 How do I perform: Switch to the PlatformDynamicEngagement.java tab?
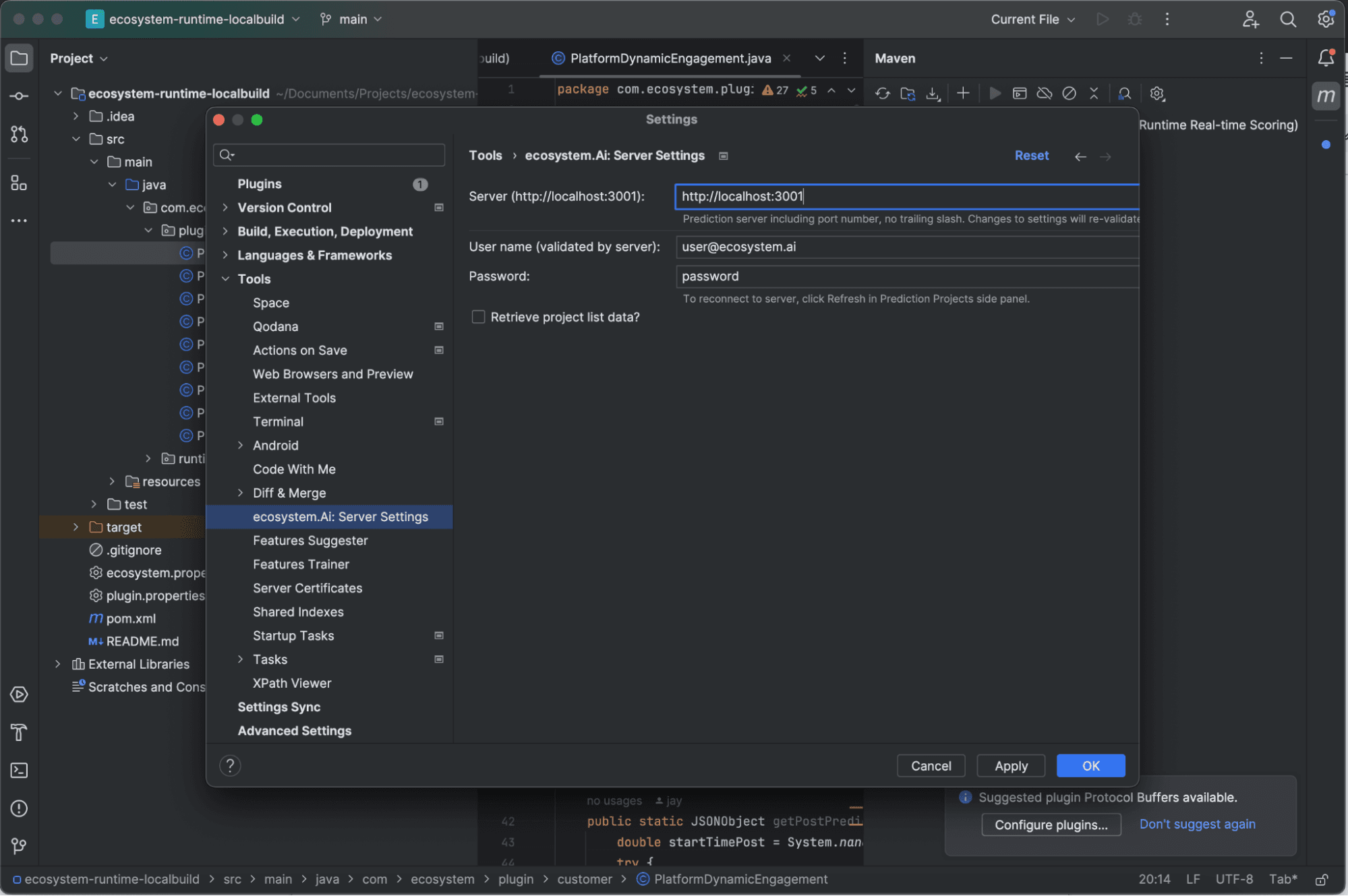click(x=668, y=58)
